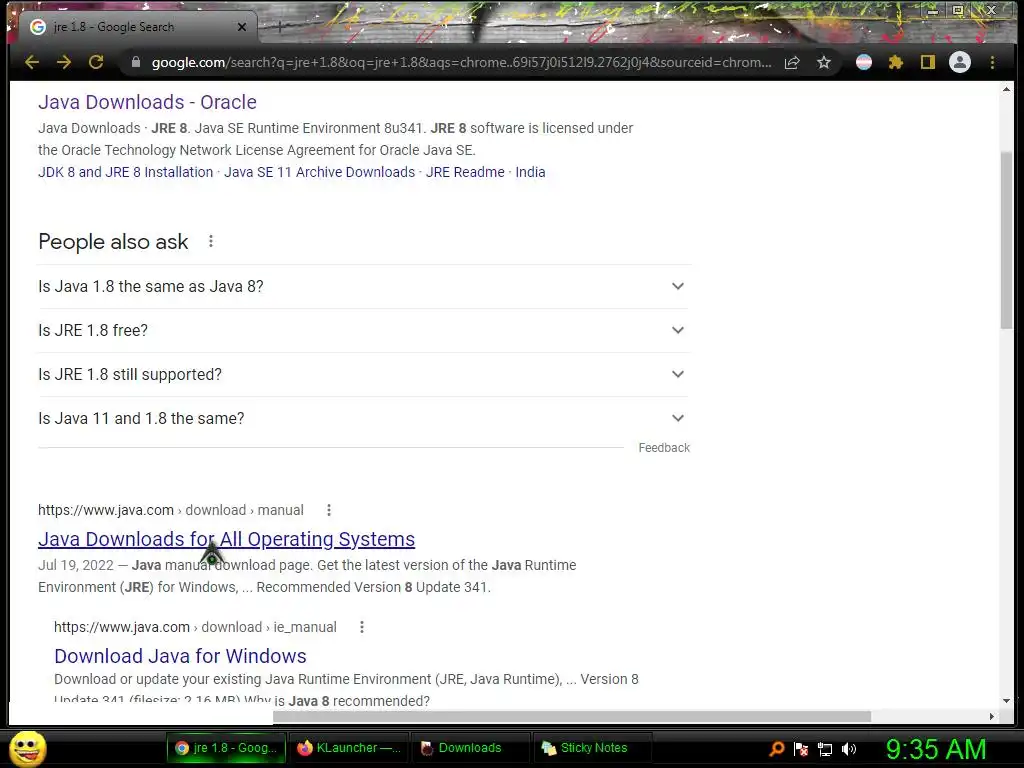Open Java Downloads for All Operating Systems
Viewport: 1024px width, 768px height.
click(x=226, y=539)
